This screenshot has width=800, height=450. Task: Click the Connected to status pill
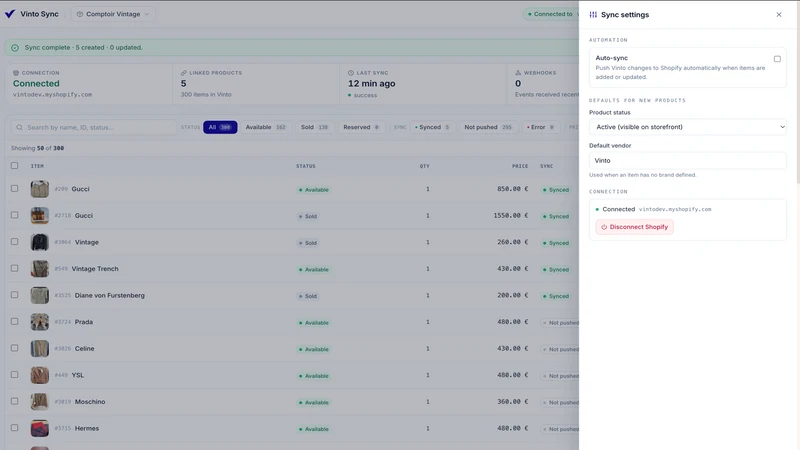pyautogui.click(x=552, y=14)
